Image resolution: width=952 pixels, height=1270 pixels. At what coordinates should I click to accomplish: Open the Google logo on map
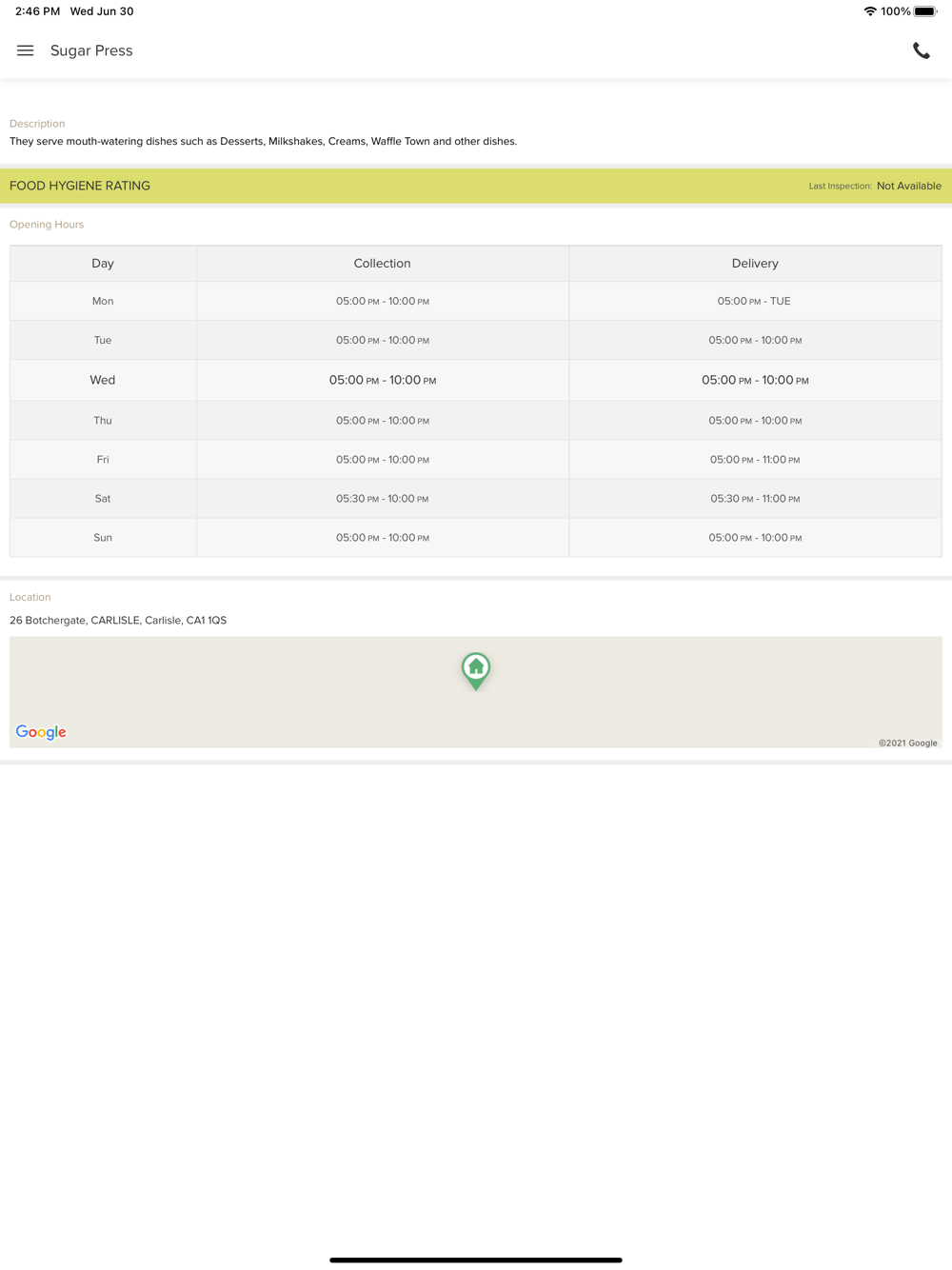(x=41, y=732)
